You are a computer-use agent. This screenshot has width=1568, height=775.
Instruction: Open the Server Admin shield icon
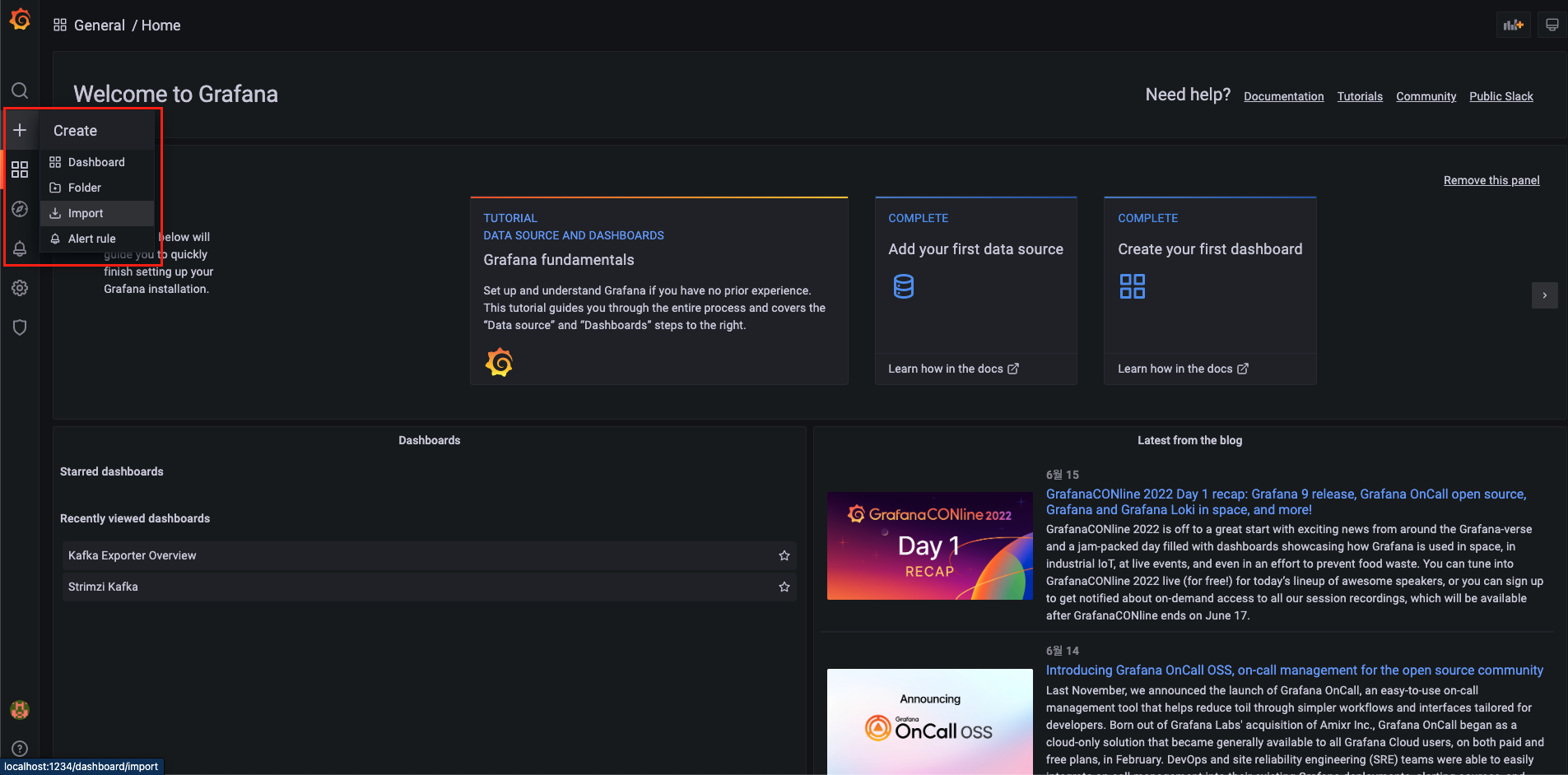coord(20,327)
